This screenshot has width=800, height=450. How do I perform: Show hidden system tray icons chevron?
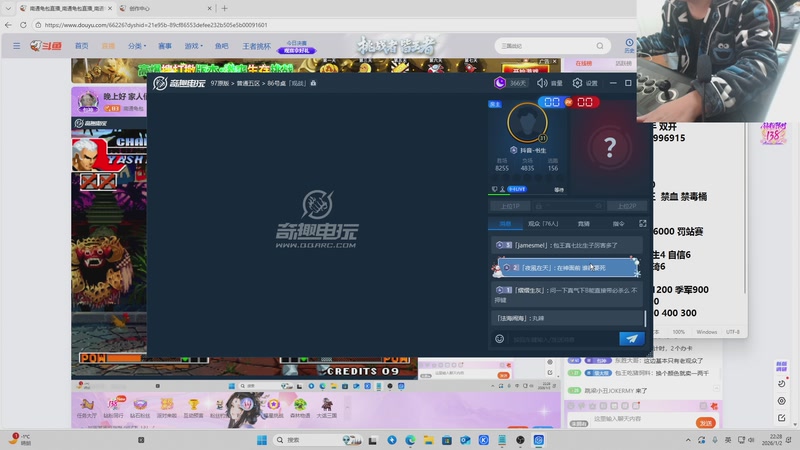(x=688, y=440)
